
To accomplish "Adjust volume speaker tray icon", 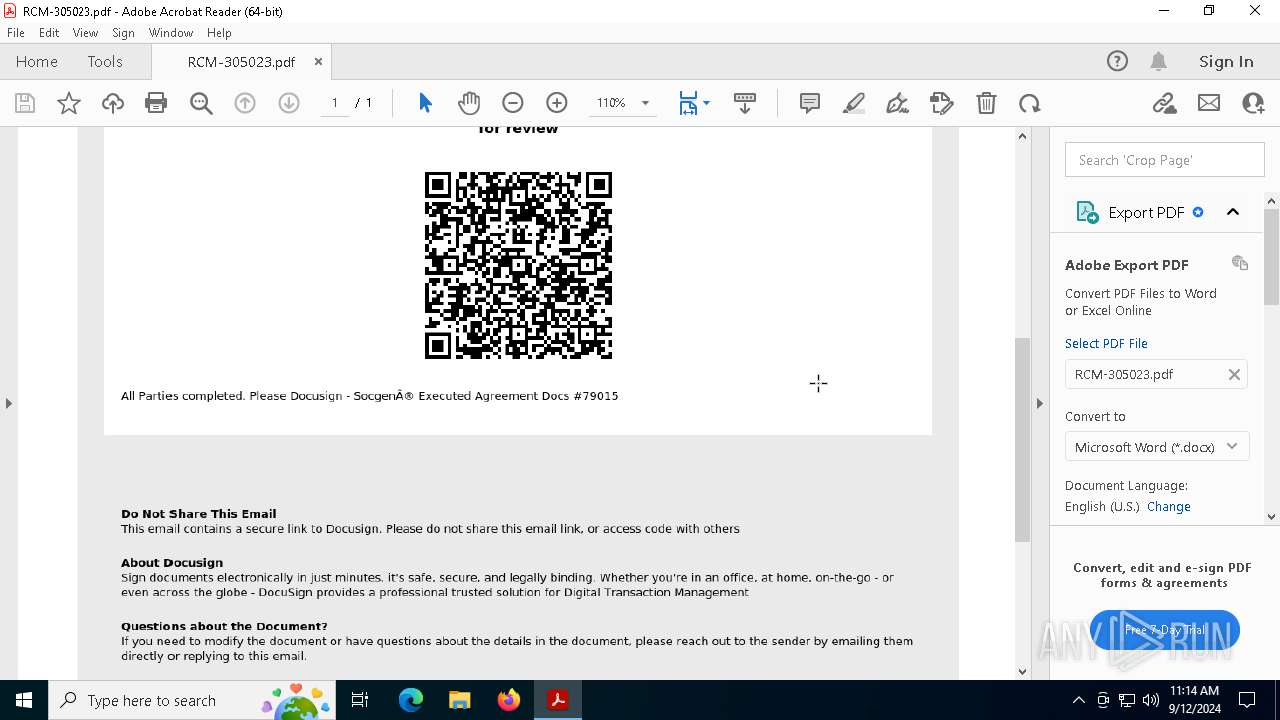I will (1151, 700).
